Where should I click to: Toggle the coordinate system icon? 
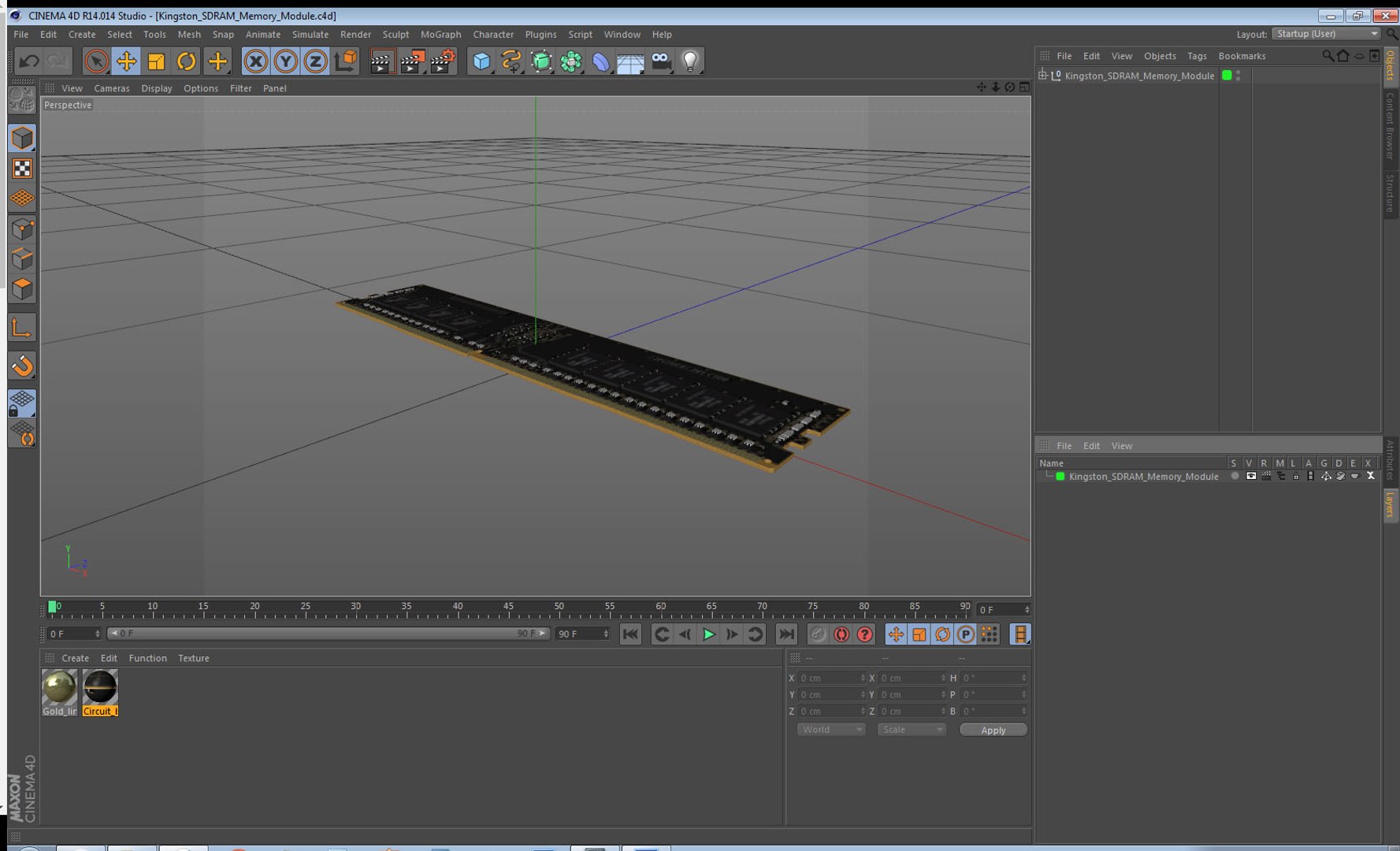(x=345, y=61)
